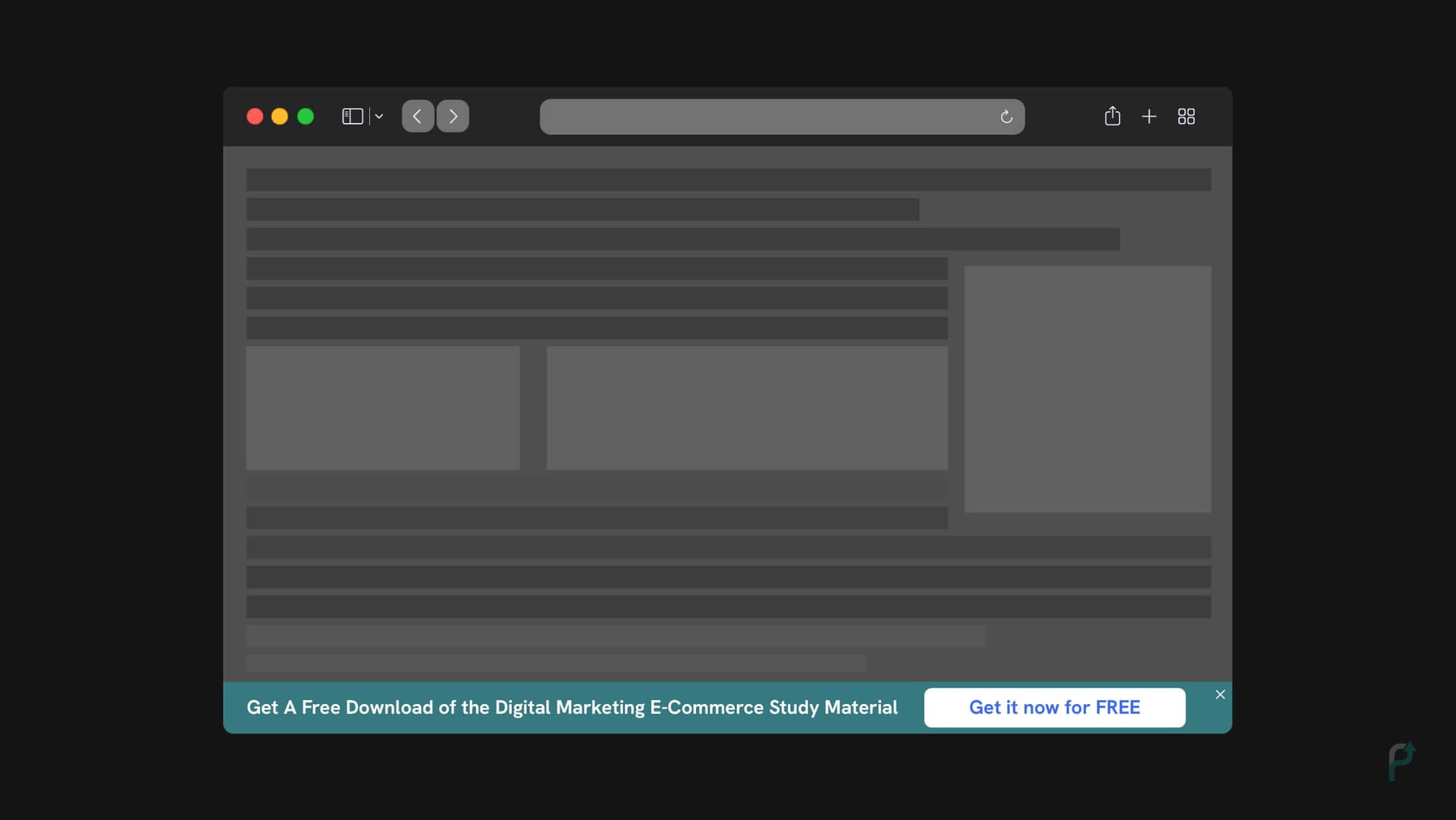Screen dimensions: 1456x820
Task: Click the left image placeholder thumbnail
Action: tap(383, 408)
